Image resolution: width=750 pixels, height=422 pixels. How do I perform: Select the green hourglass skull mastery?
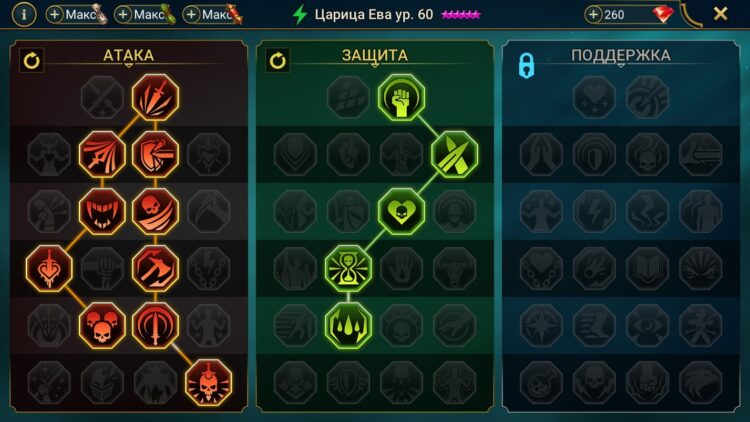348,268
